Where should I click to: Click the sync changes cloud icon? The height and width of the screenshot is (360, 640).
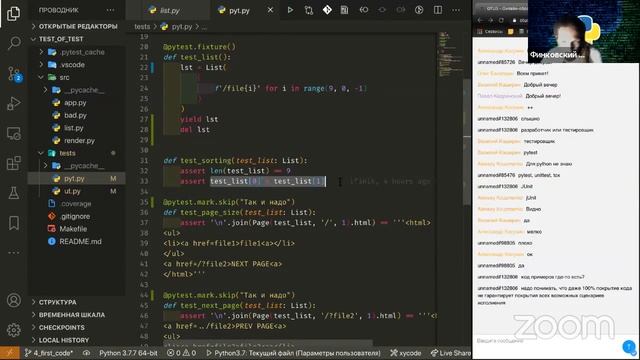coord(87,353)
